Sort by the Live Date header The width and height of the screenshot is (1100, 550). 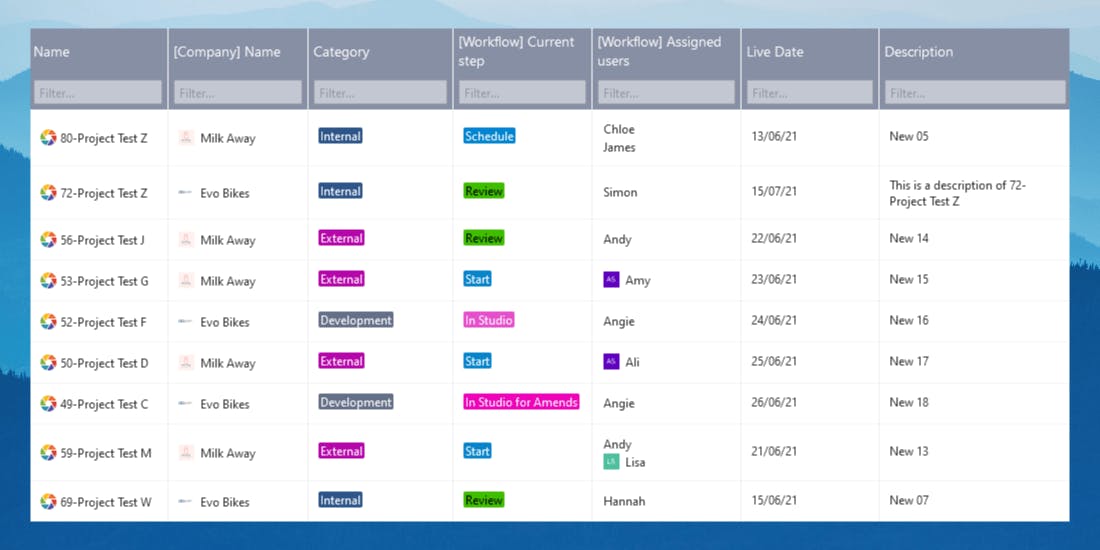(774, 52)
